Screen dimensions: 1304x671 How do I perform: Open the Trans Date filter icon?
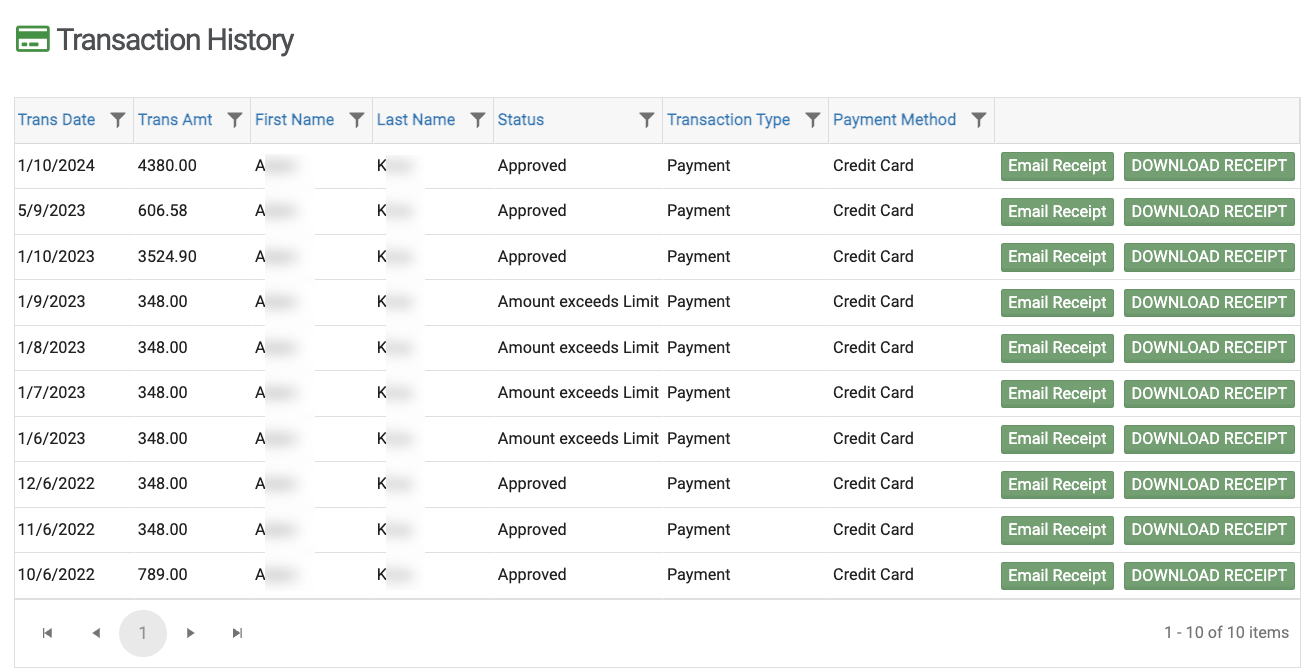pos(118,120)
